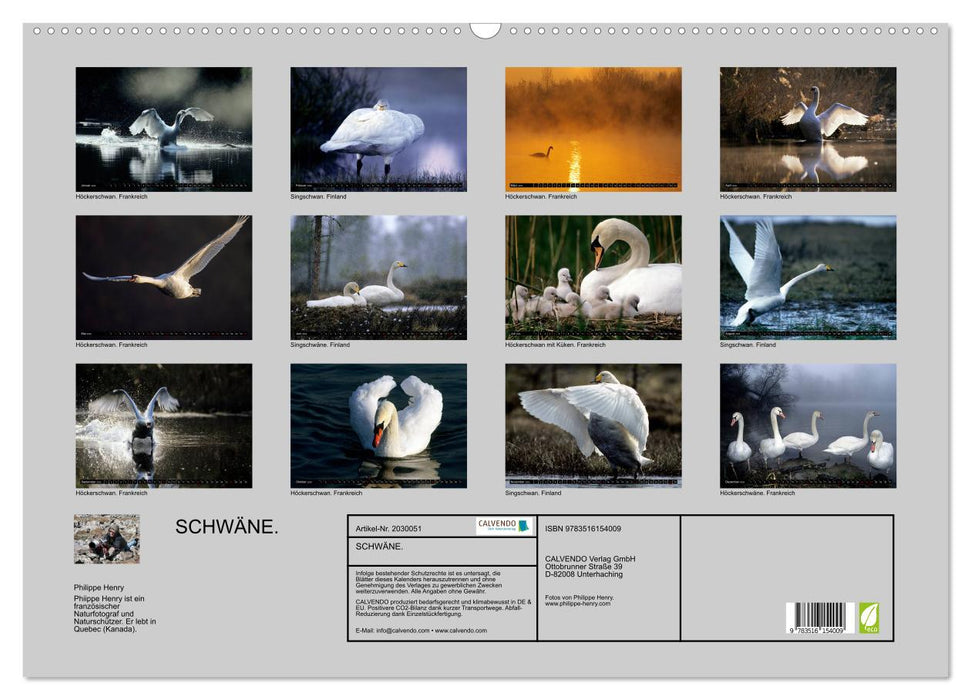Select the Singschwäne Finland nesting swan photo

point(380,278)
